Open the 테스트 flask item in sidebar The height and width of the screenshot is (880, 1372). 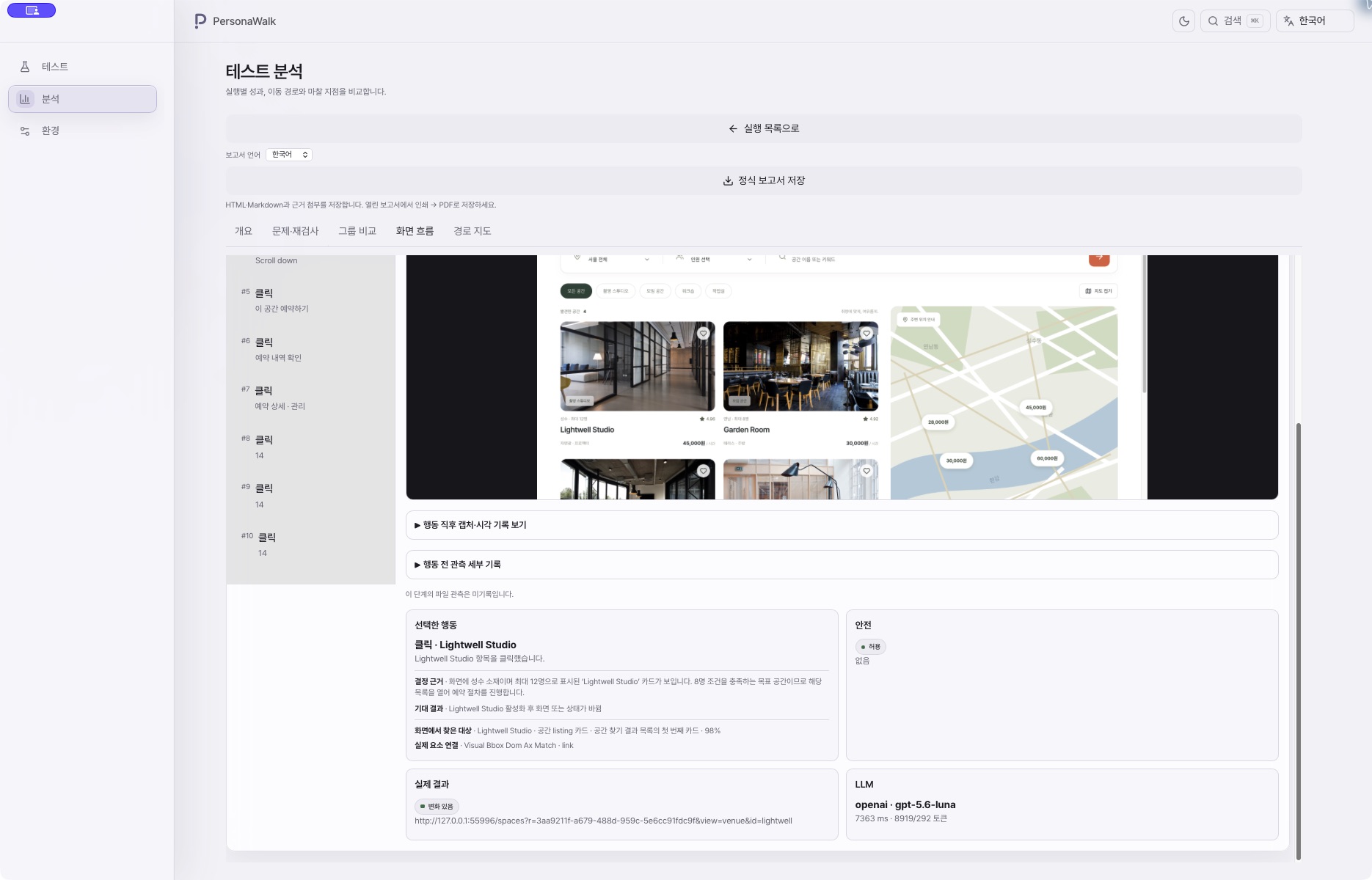82,67
